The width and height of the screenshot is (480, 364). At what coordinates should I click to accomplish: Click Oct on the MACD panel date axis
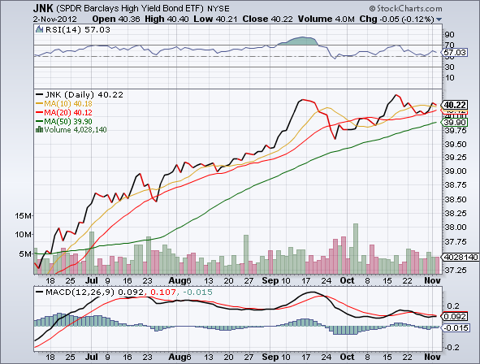347,357
